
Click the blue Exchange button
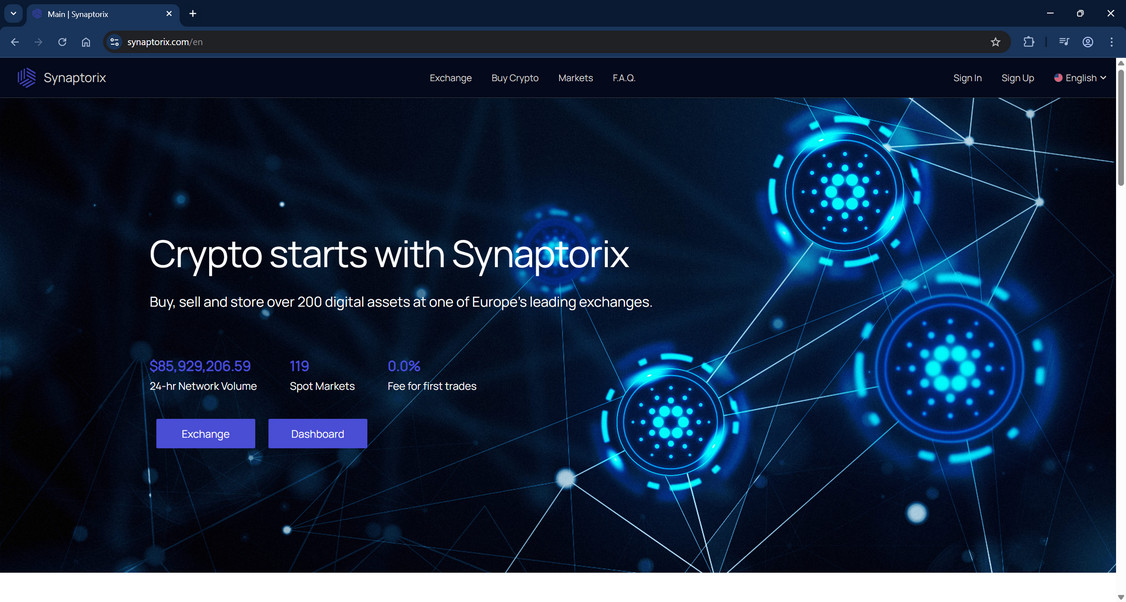click(205, 434)
